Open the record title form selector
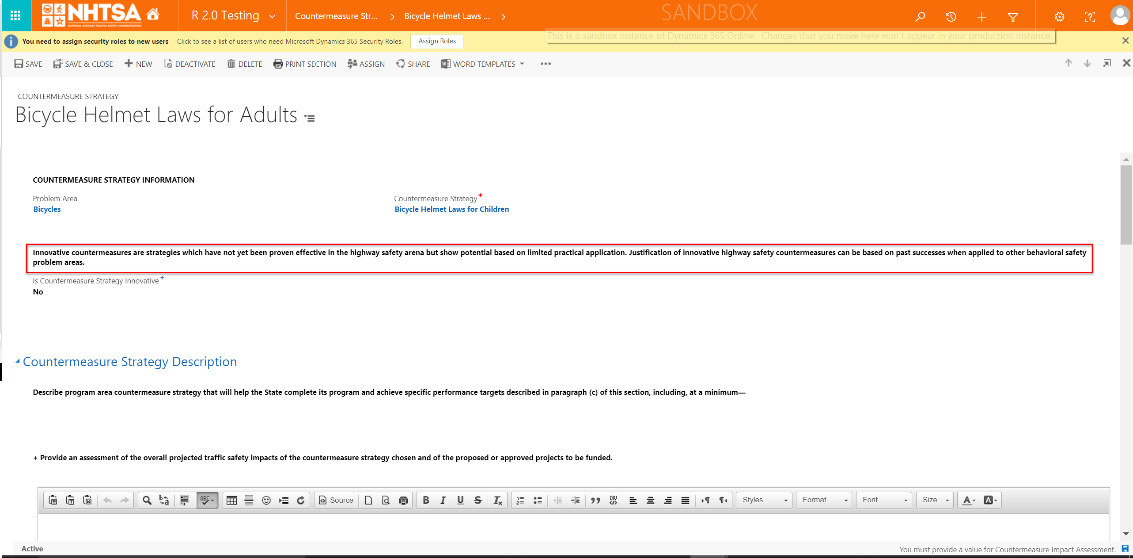This screenshot has width=1133, height=558. click(x=310, y=118)
